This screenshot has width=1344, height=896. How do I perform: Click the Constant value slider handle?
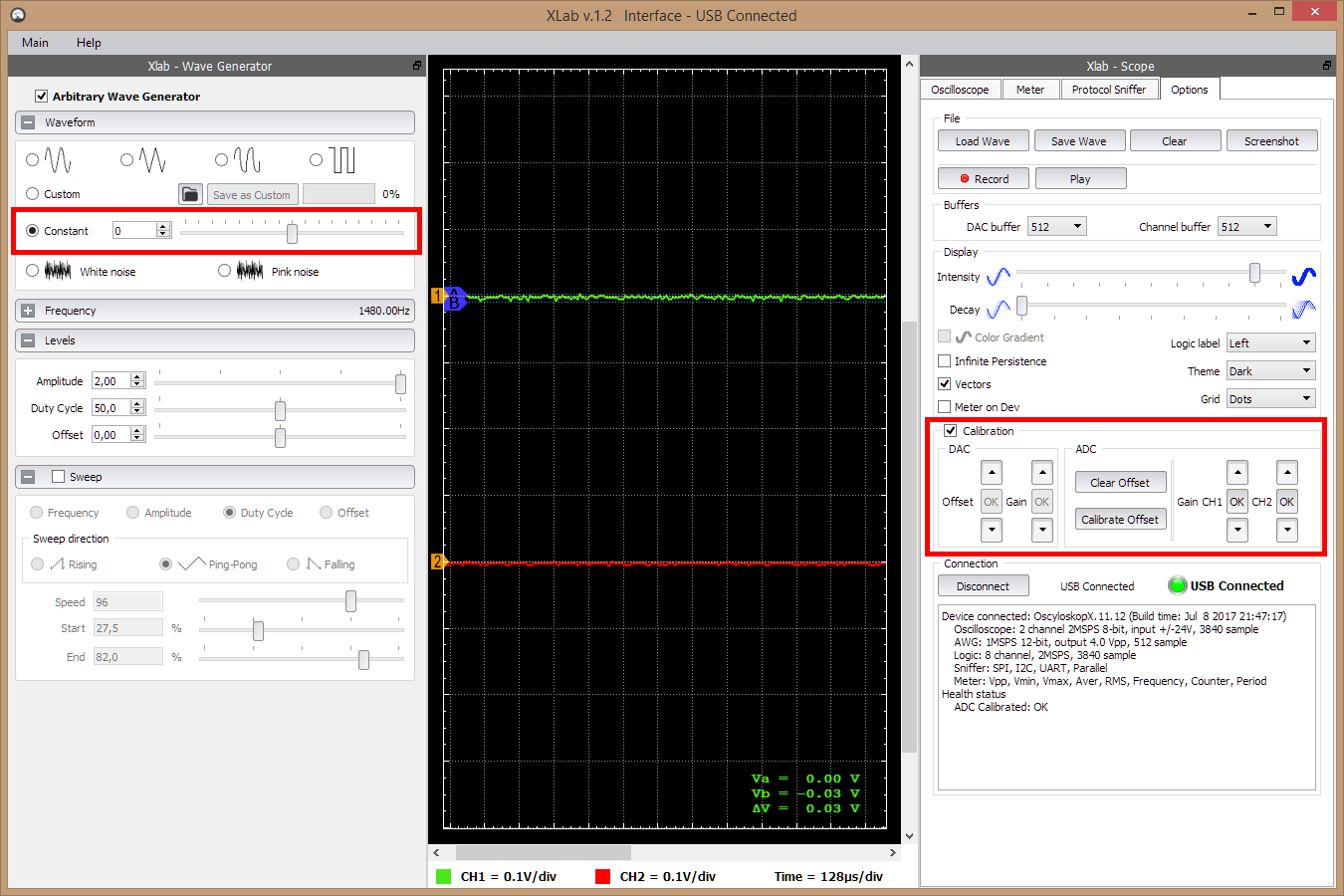click(x=292, y=233)
